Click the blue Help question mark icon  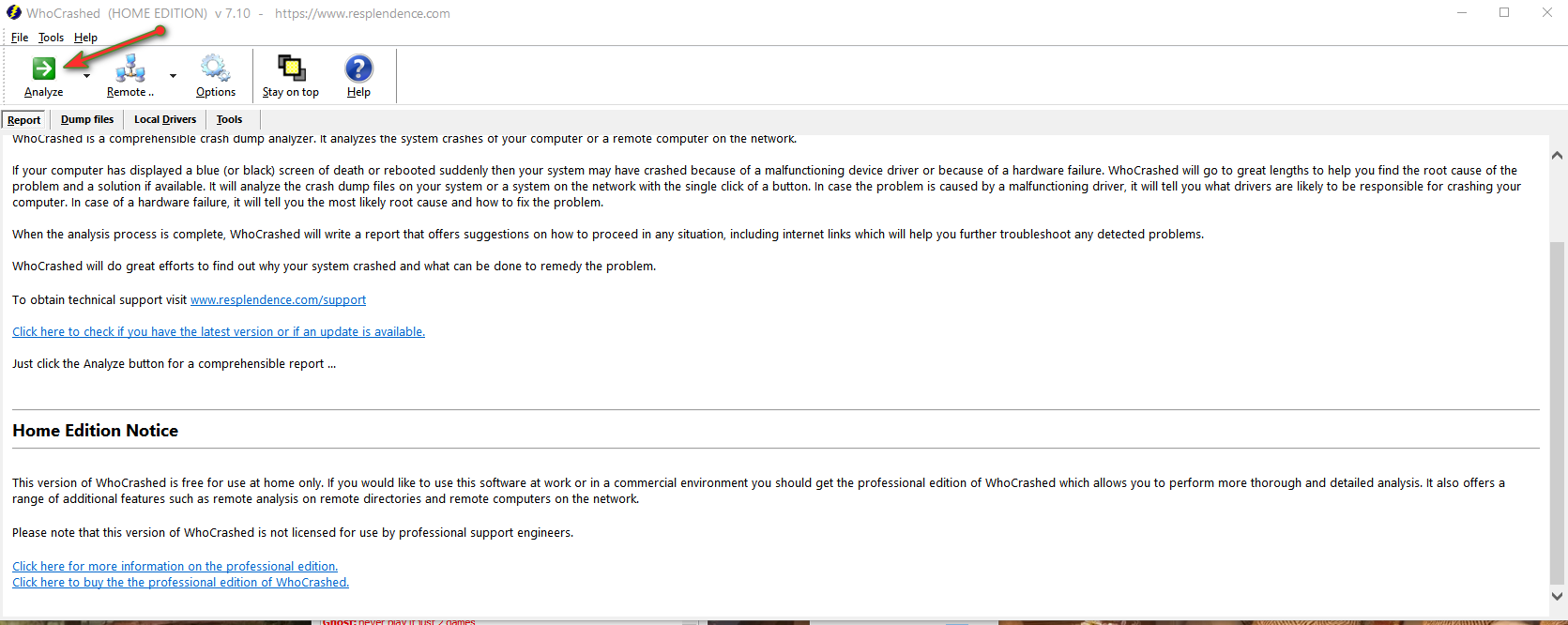(358, 69)
